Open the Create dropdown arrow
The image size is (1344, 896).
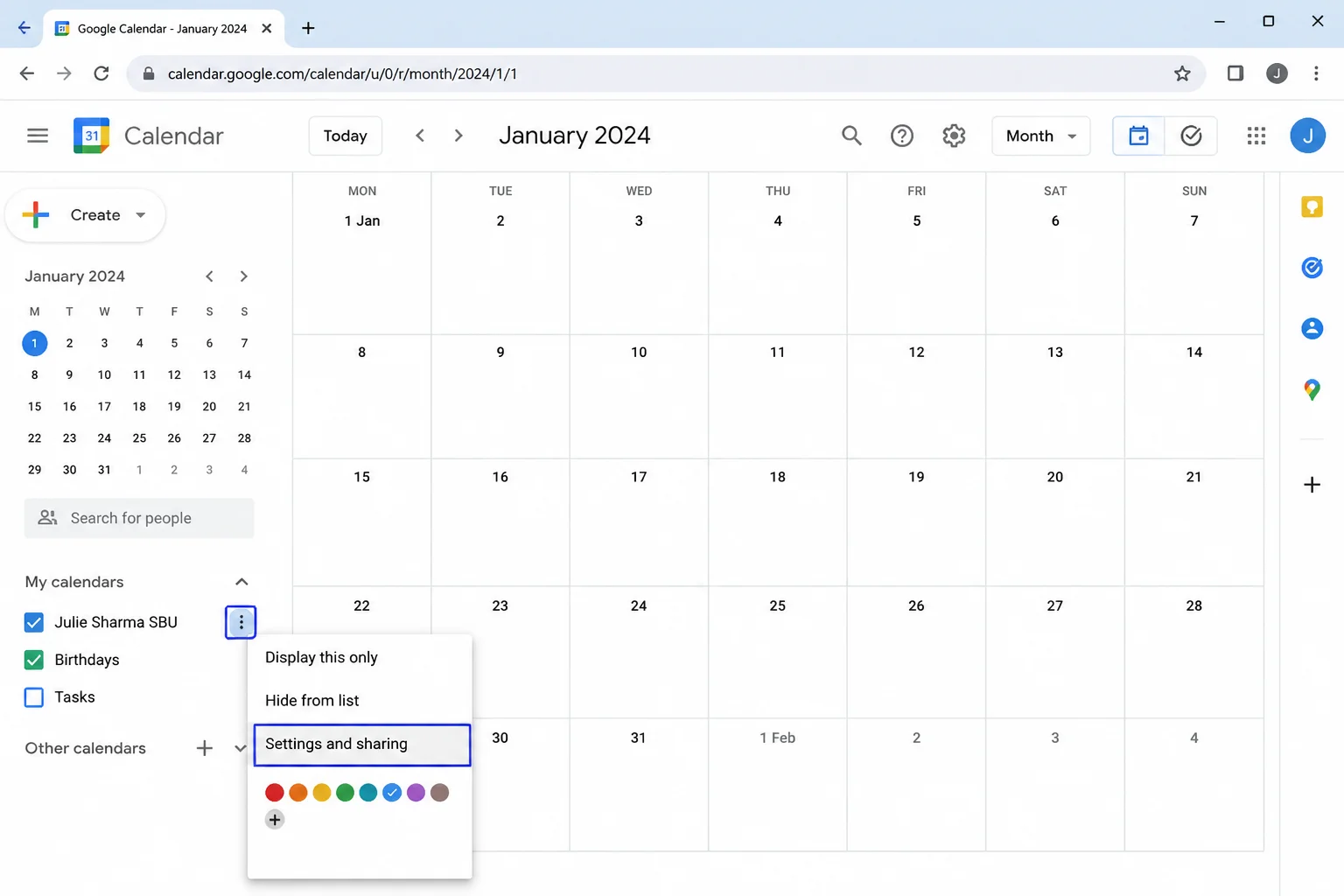(140, 215)
